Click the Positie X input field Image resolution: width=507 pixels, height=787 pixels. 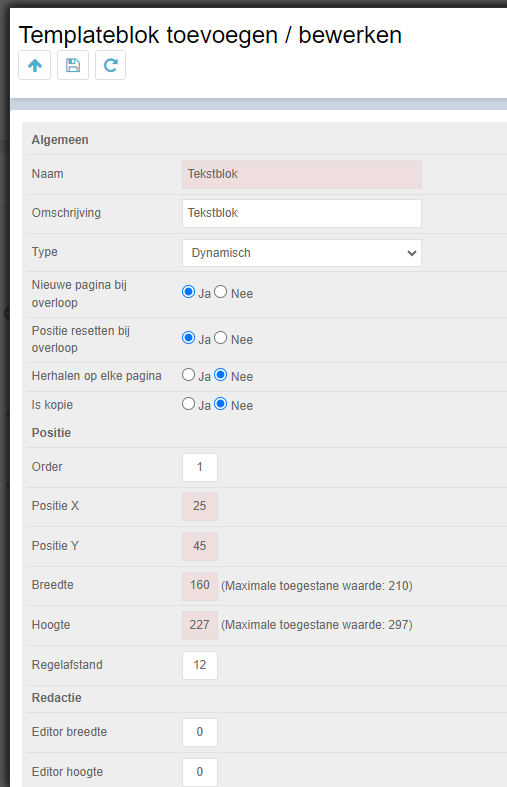[x=200, y=506]
